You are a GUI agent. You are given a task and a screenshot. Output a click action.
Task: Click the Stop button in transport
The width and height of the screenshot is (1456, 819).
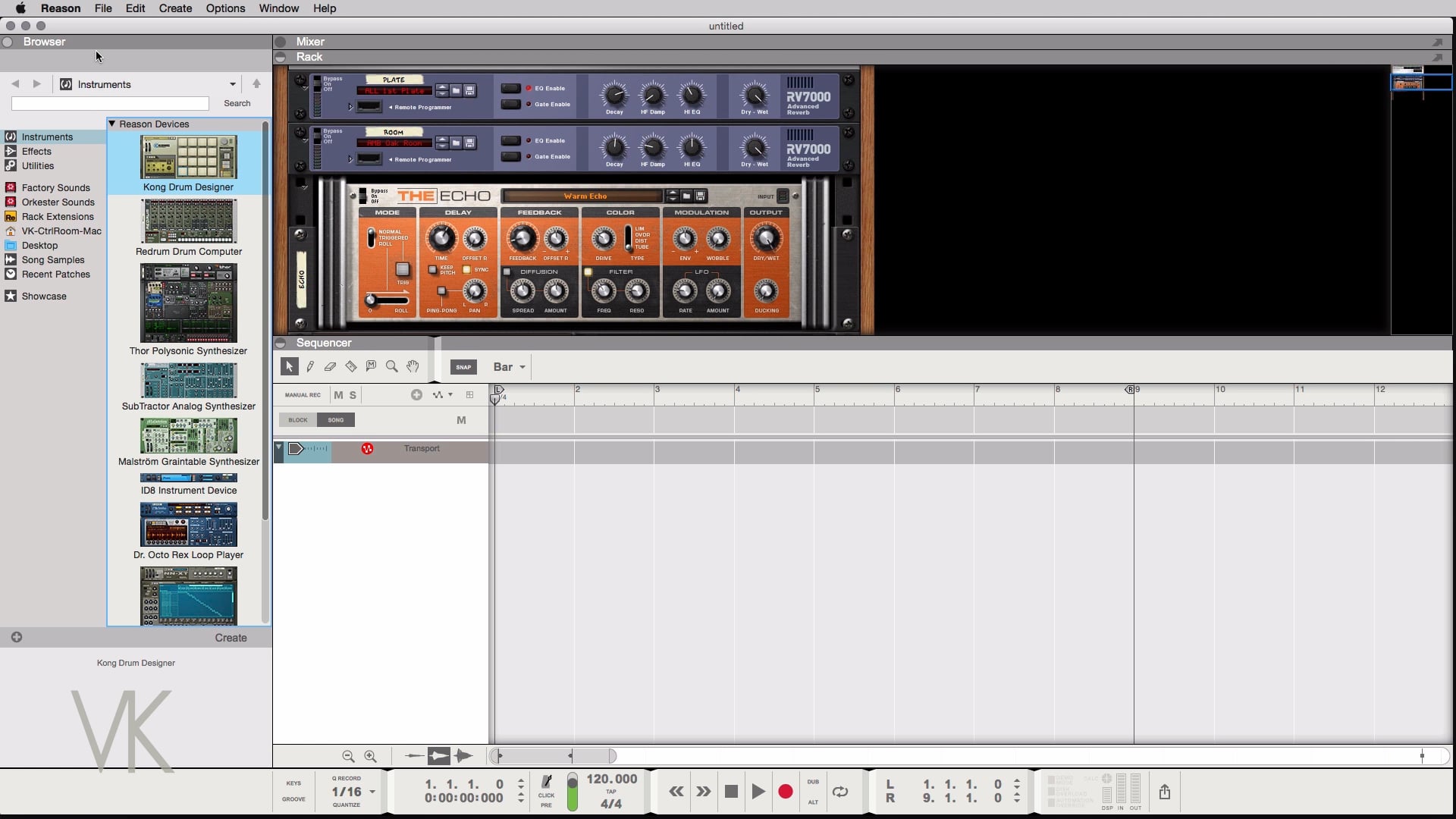(x=731, y=792)
